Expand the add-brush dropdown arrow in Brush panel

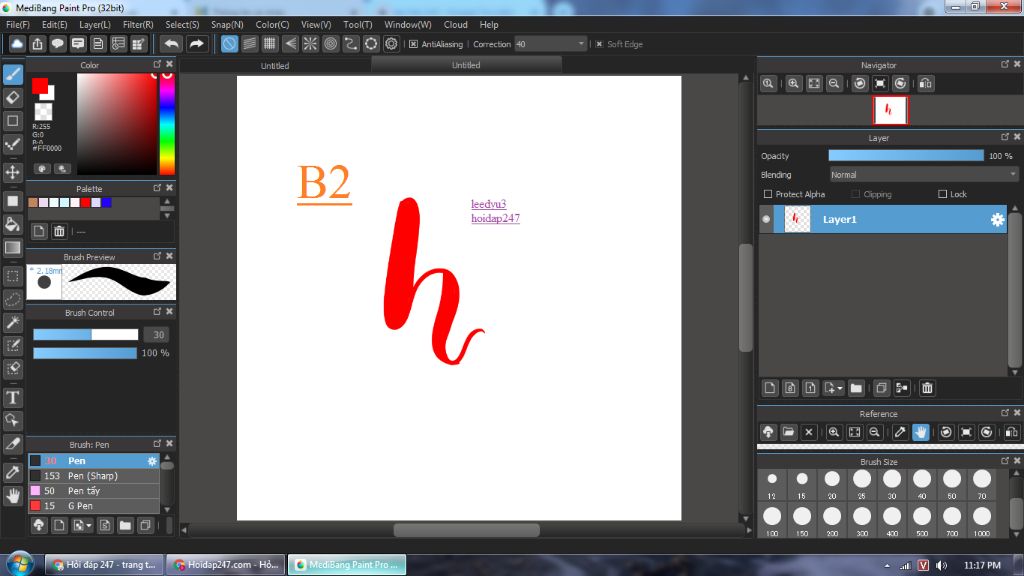(x=89, y=525)
